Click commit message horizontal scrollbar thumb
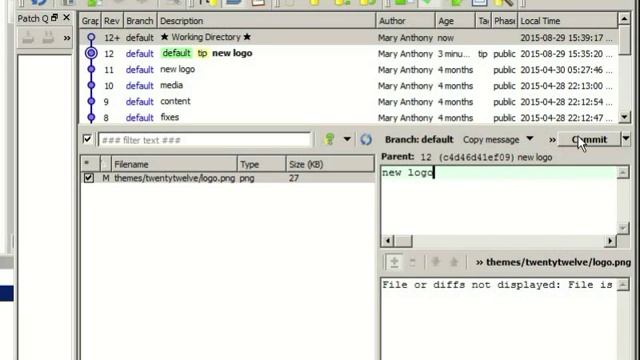 404,241
